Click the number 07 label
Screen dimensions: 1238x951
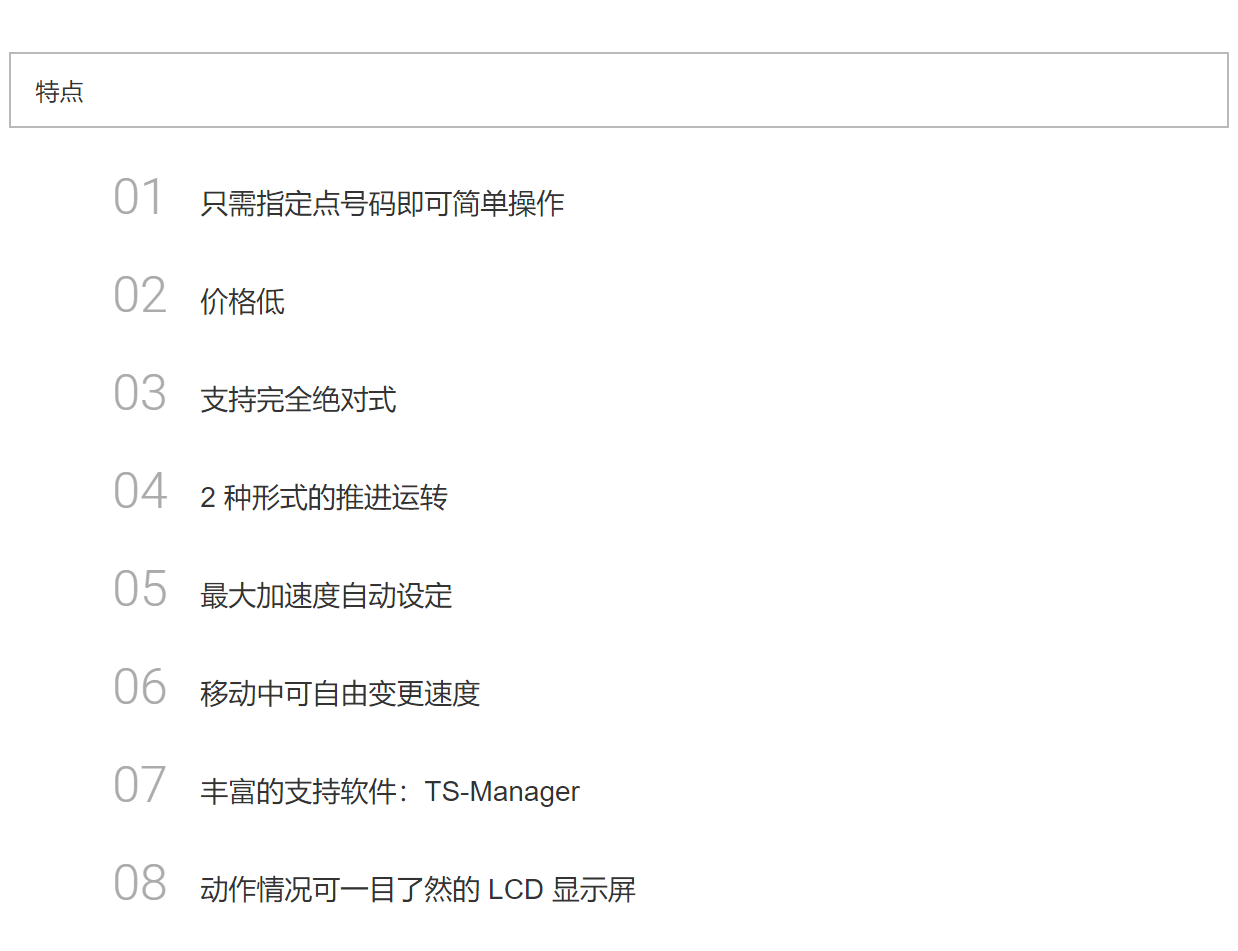pos(139,786)
